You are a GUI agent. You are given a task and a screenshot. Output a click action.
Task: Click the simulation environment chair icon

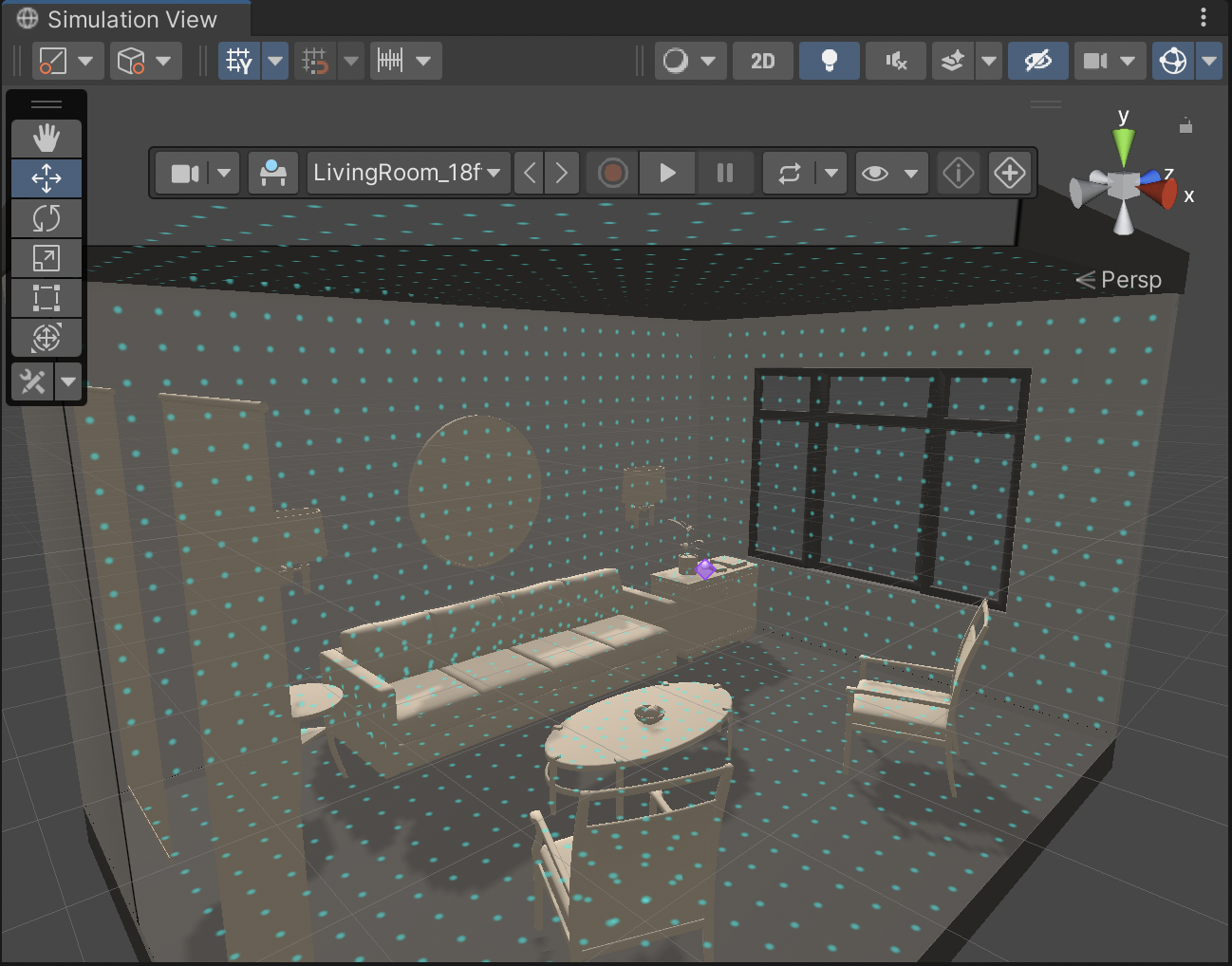(x=273, y=173)
